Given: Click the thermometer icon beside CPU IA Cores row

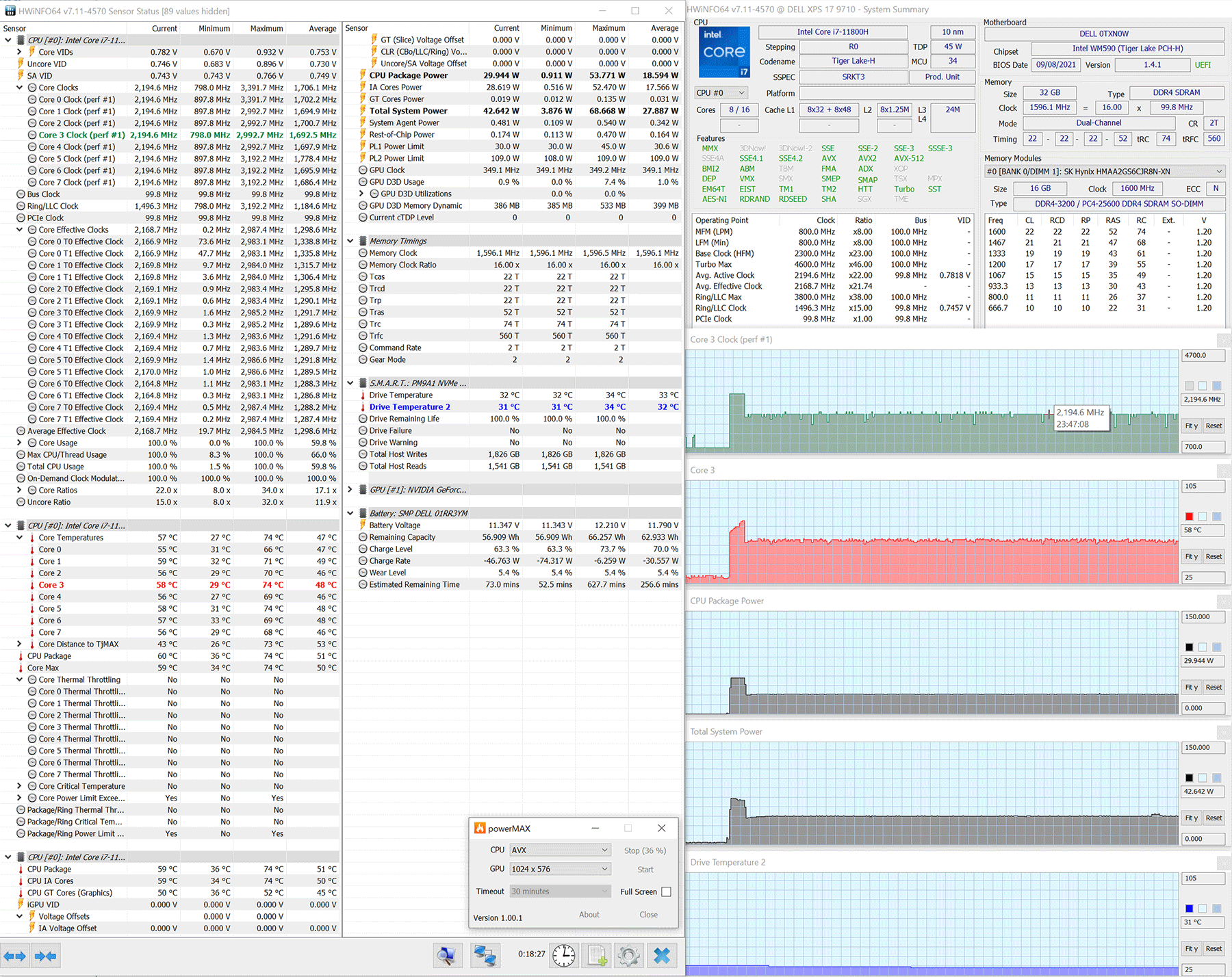Looking at the screenshot, I should pos(21,881).
